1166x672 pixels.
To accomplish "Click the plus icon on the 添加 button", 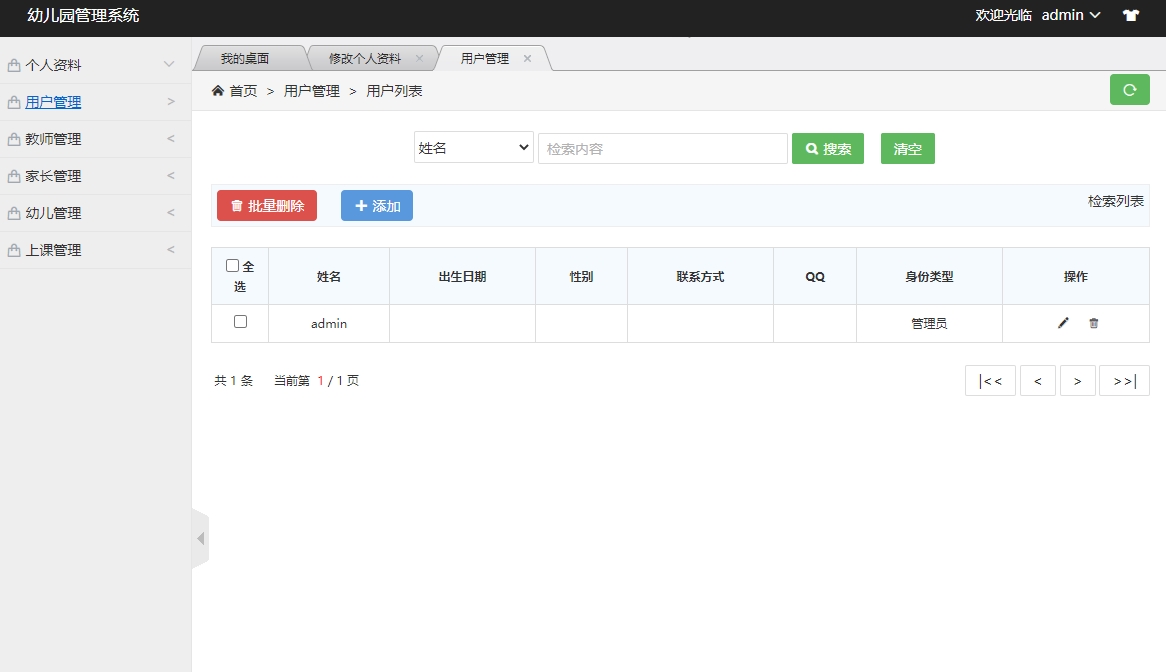I will (x=362, y=205).
